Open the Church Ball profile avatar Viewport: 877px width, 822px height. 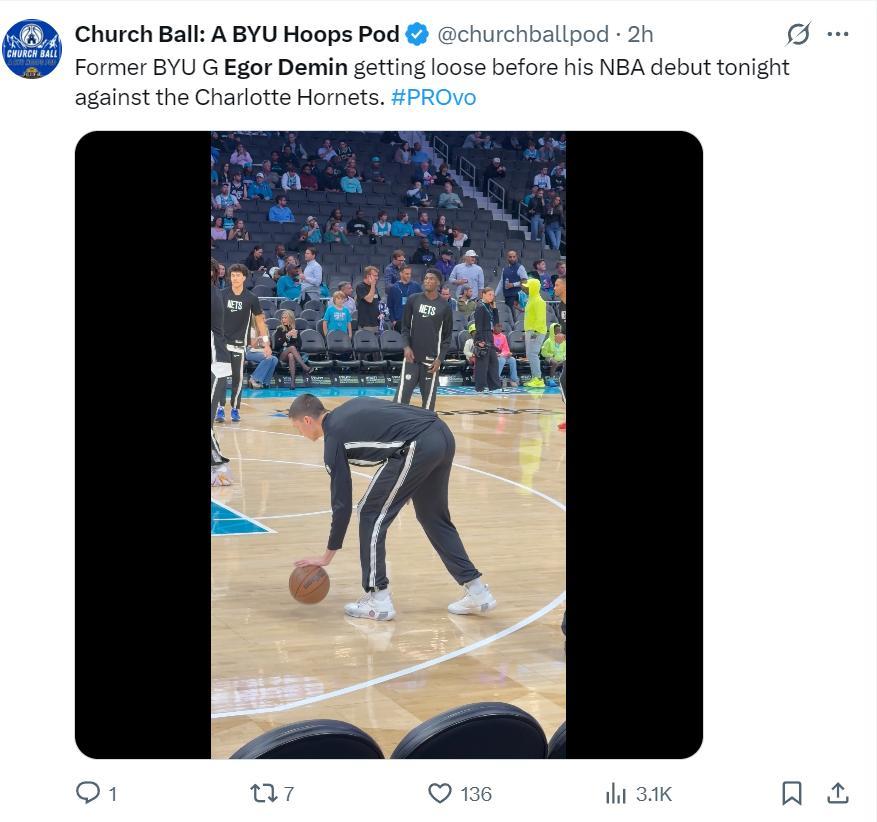pyautogui.click(x=32, y=49)
